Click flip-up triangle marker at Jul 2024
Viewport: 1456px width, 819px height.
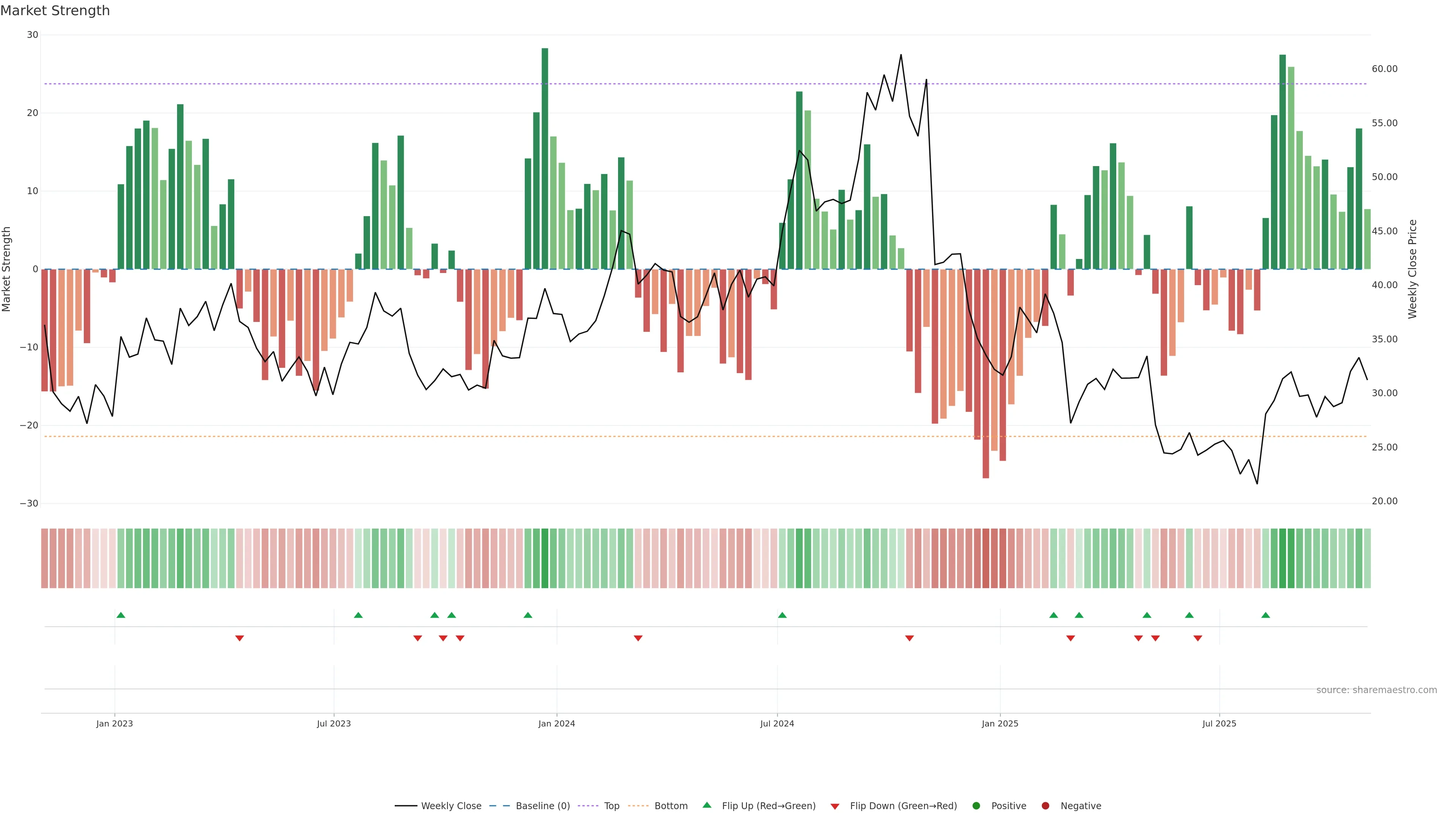tap(782, 615)
